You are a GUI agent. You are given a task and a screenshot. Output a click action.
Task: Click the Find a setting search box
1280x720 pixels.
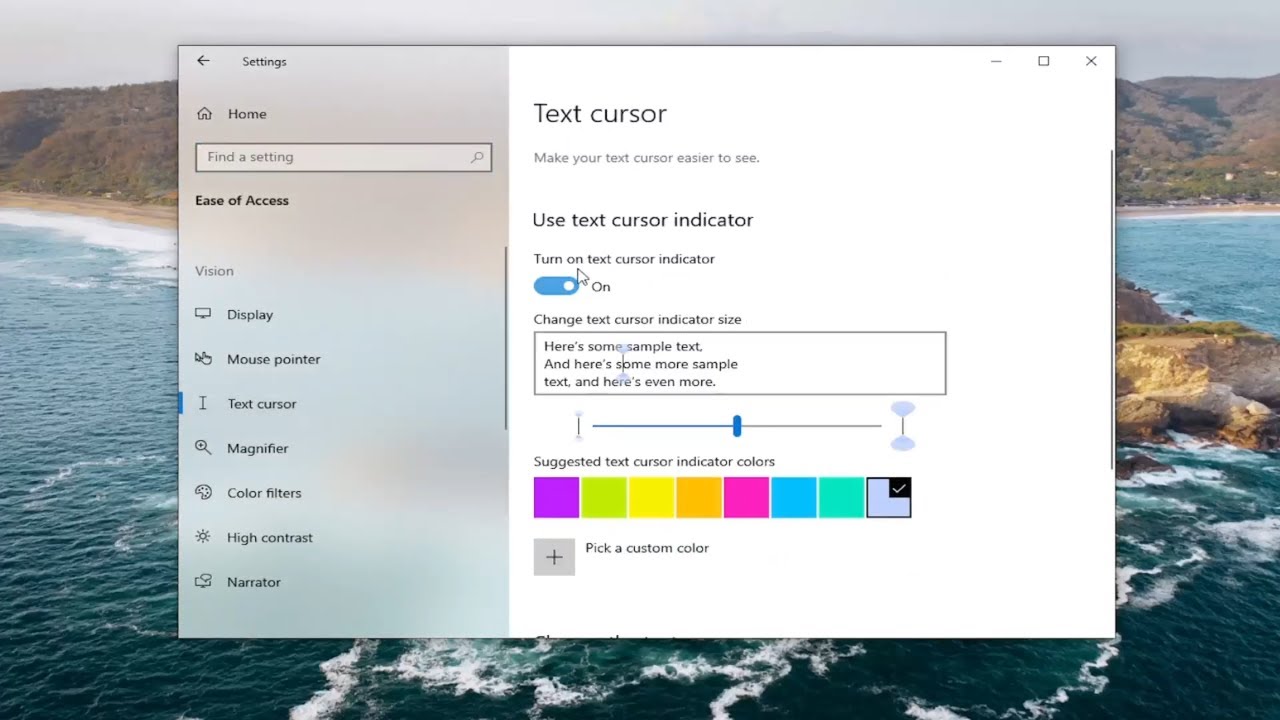click(343, 157)
